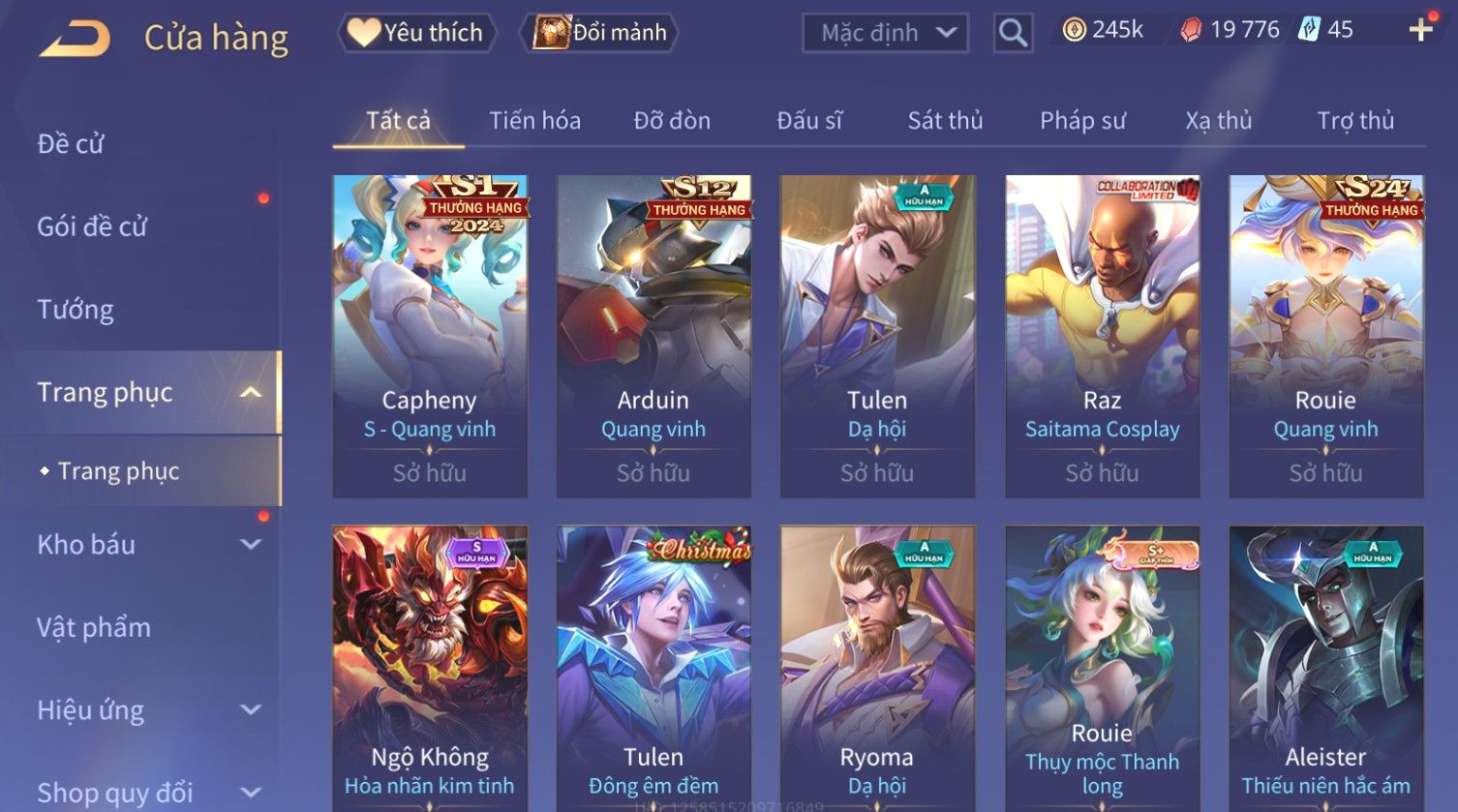This screenshot has width=1458, height=812.
Task: Tap the blue voucher currency icon
Action: click(1309, 29)
